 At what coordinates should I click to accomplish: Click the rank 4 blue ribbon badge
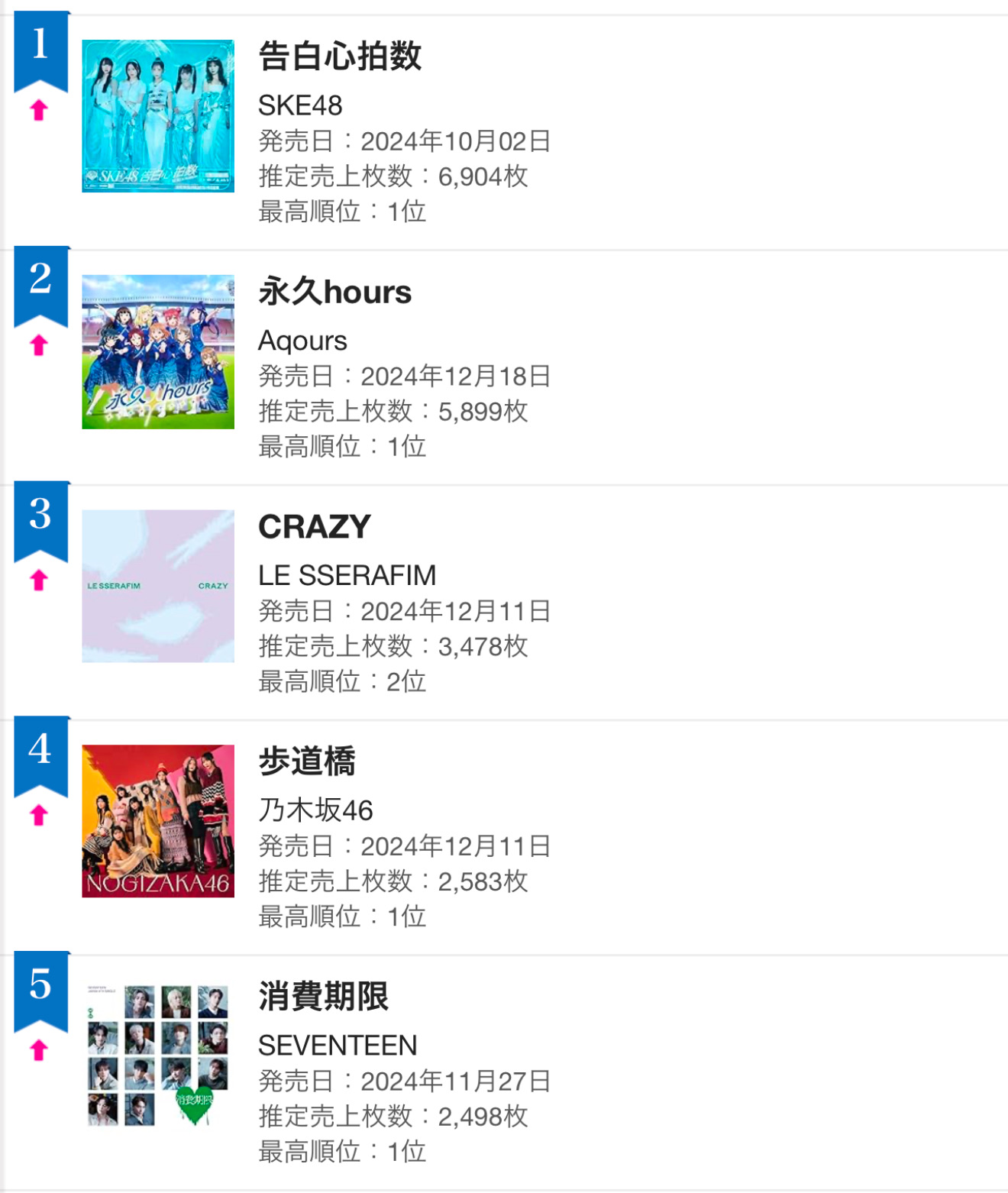(x=41, y=756)
